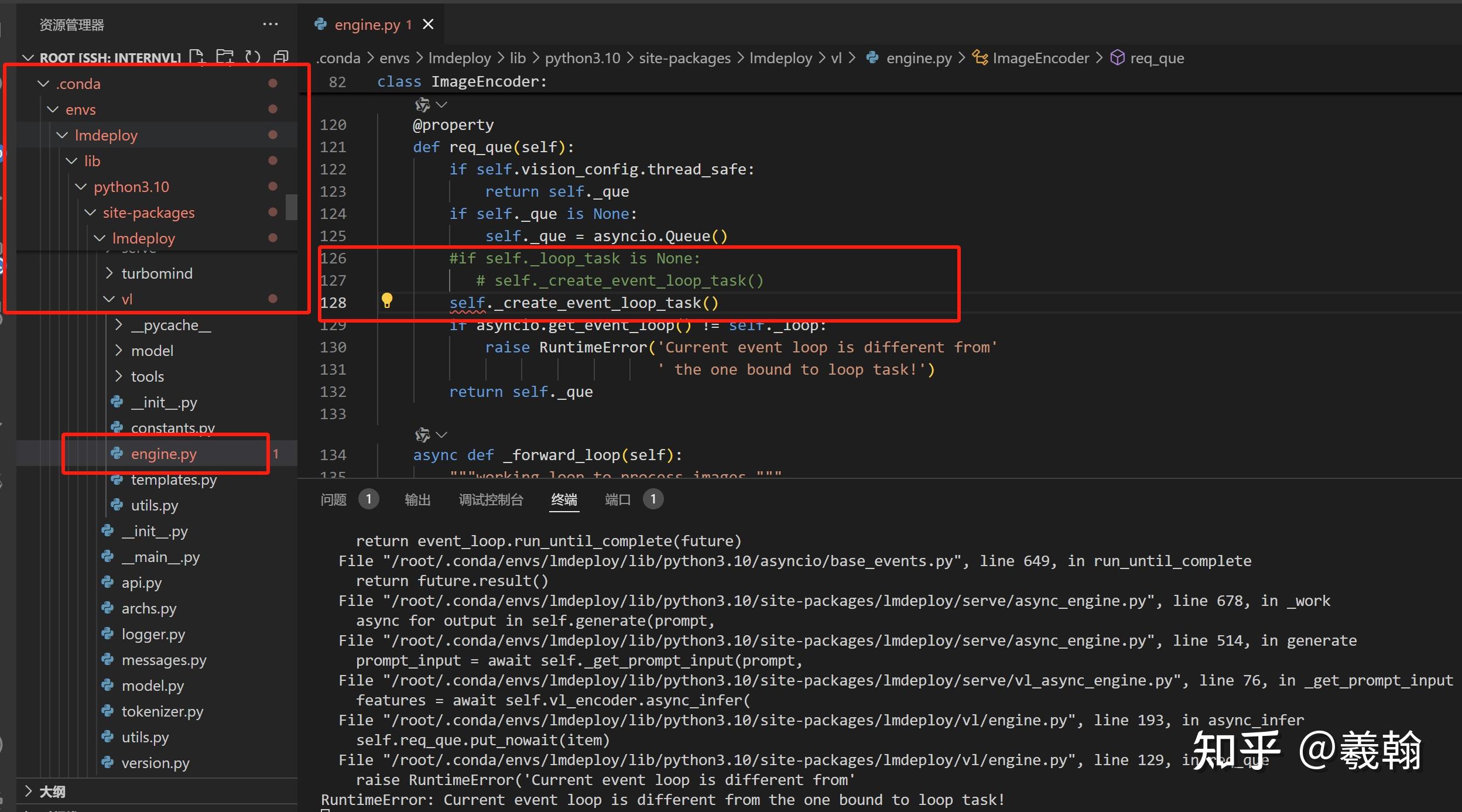Click site-packages in the breadcrumb path
This screenshot has width=1462, height=812.
(x=684, y=58)
